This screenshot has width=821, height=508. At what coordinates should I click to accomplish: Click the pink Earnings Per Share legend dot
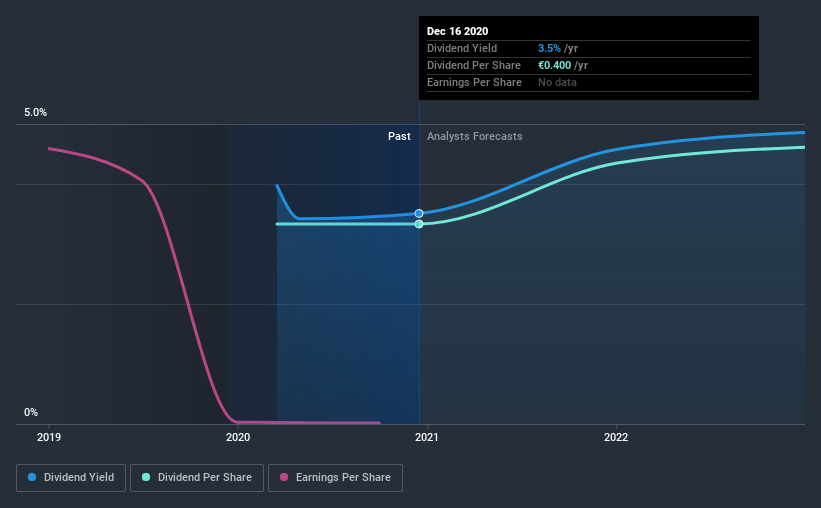pyautogui.click(x=284, y=477)
